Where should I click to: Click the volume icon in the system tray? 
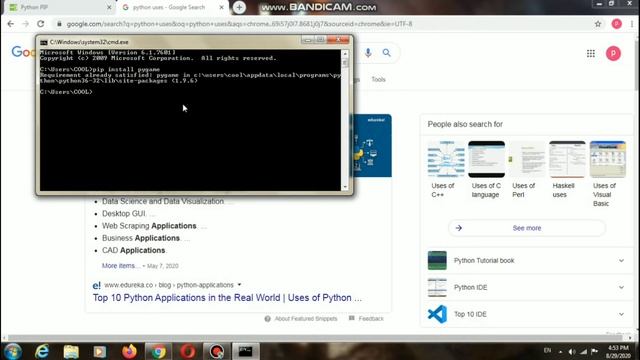pos(572,351)
